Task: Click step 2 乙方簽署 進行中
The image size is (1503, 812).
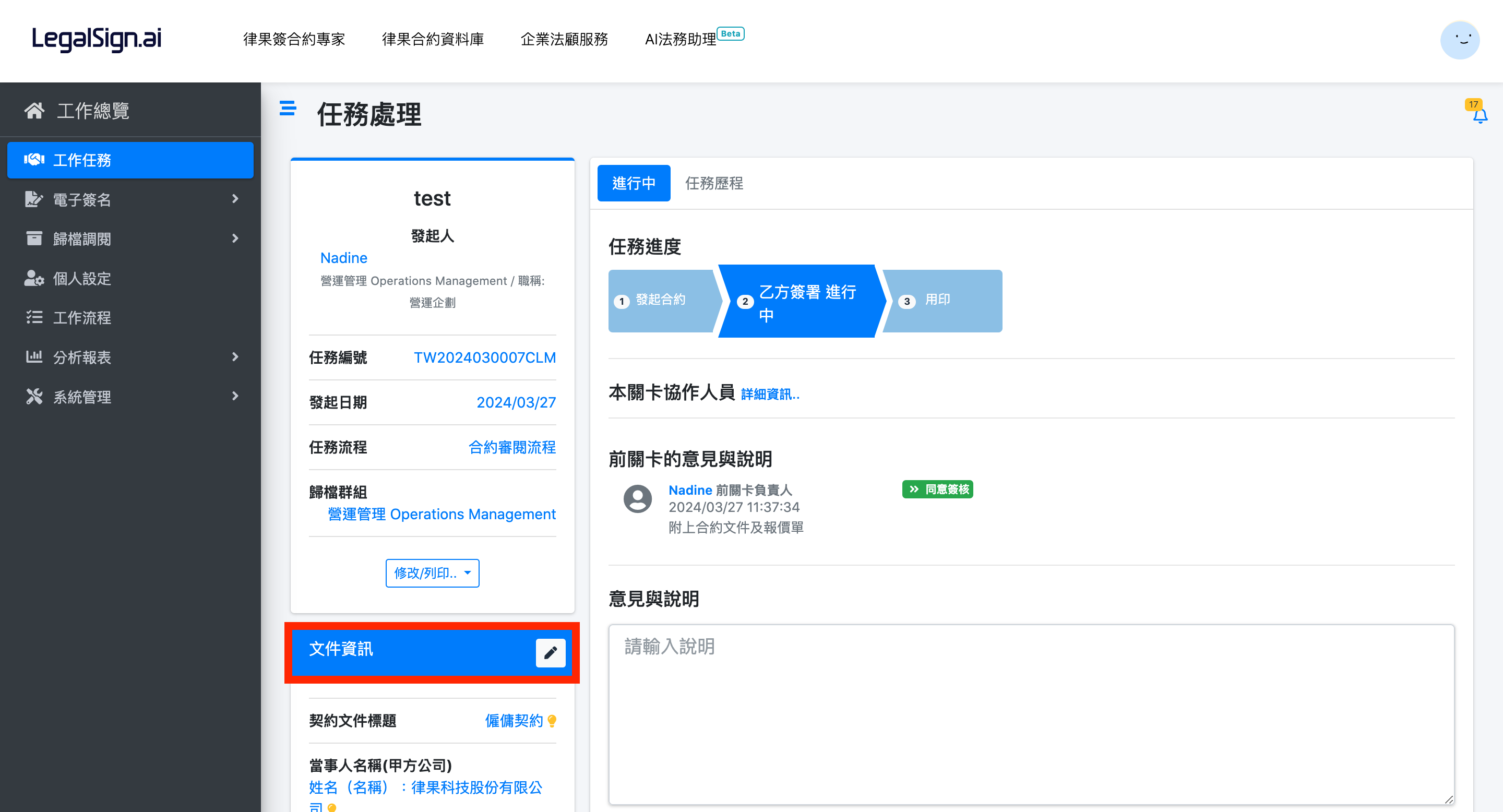Action: 802,301
